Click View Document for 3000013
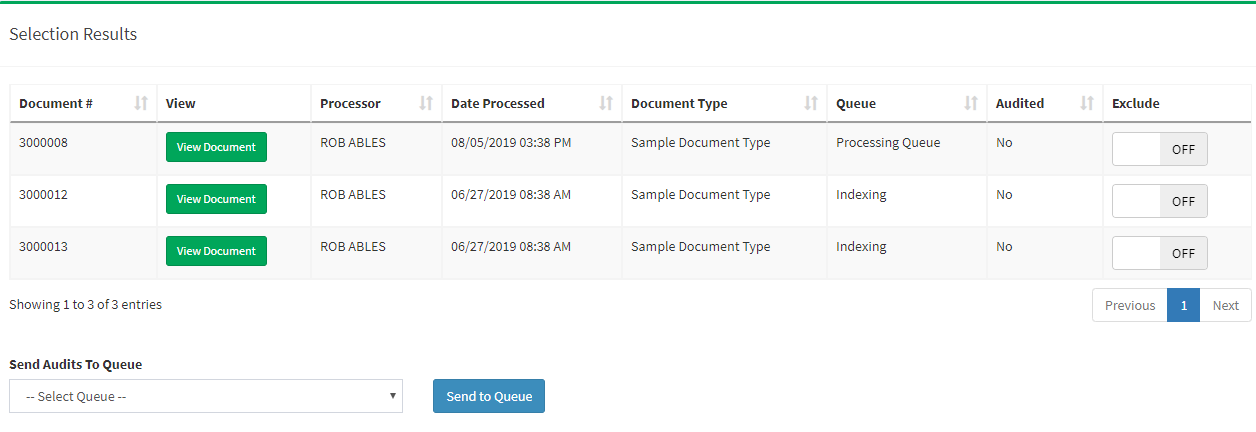 (x=216, y=251)
